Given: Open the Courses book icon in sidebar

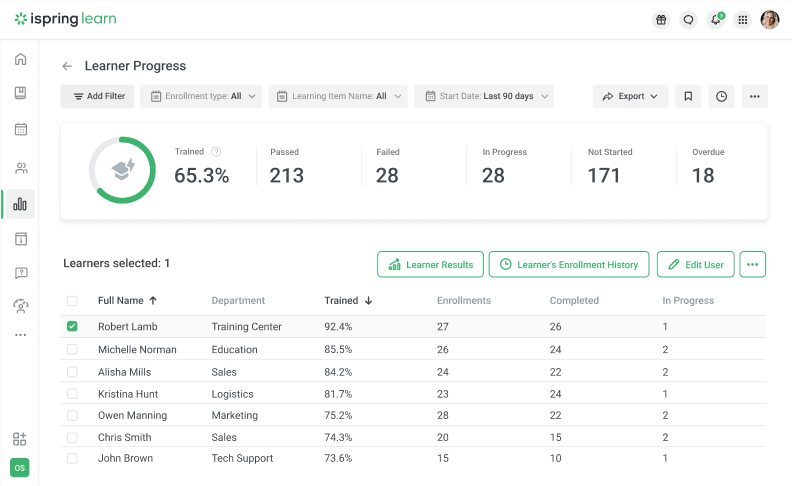Looking at the screenshot, I should point(20,93).
